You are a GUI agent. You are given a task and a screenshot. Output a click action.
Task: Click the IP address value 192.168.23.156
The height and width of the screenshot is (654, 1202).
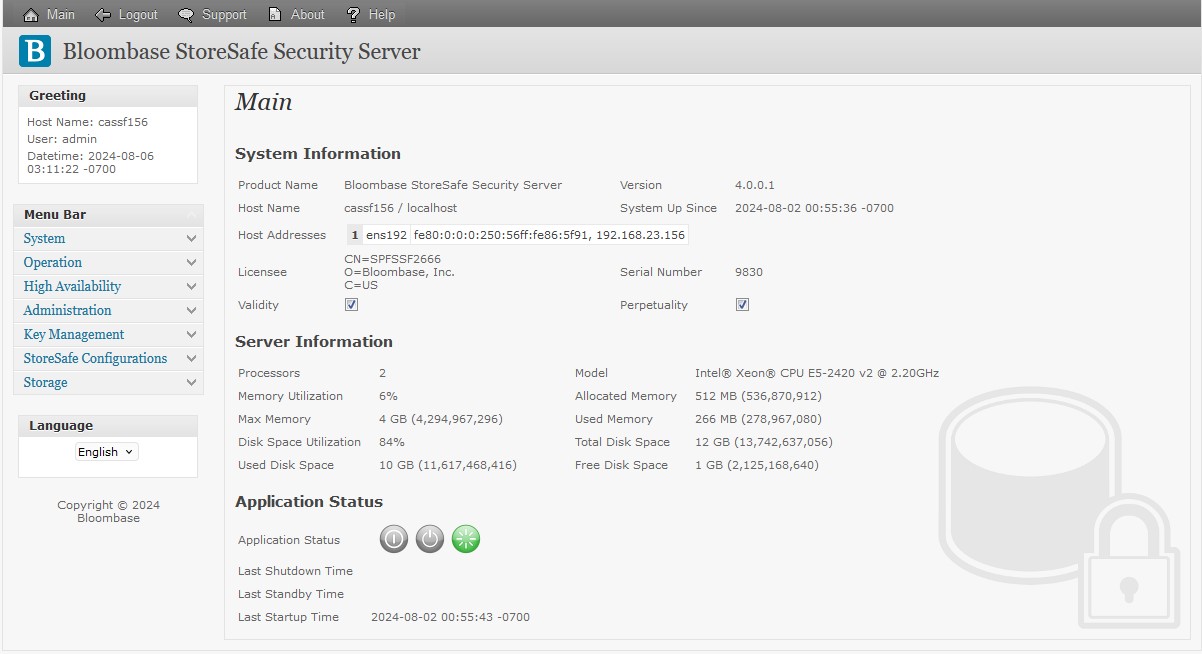coord(640,235)
